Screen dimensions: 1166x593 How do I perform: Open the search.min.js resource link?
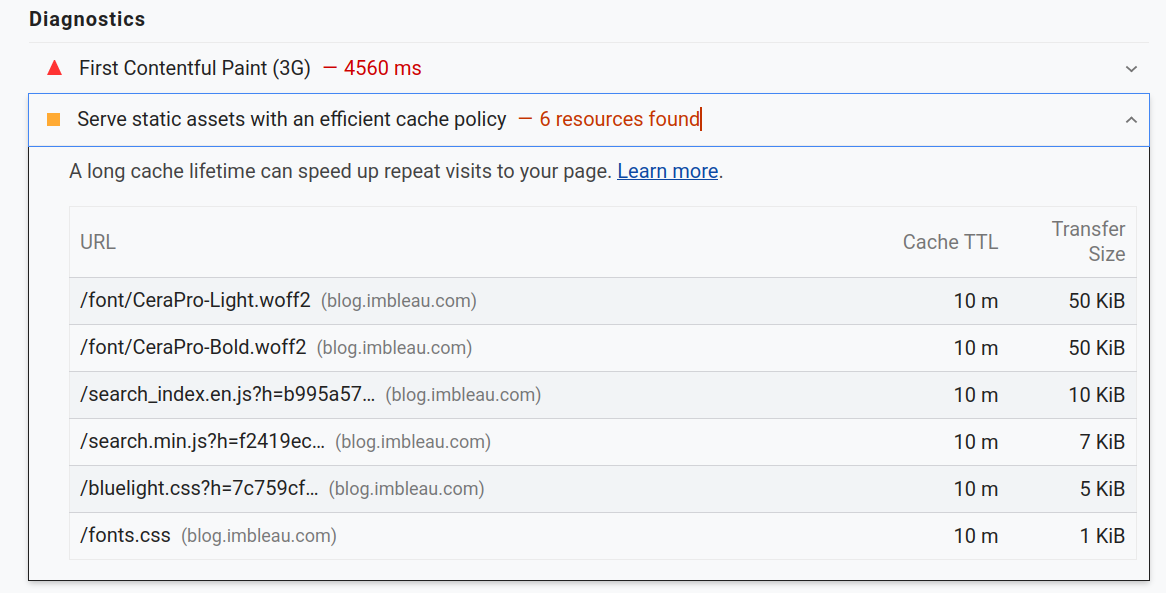[x=202, y=442]
